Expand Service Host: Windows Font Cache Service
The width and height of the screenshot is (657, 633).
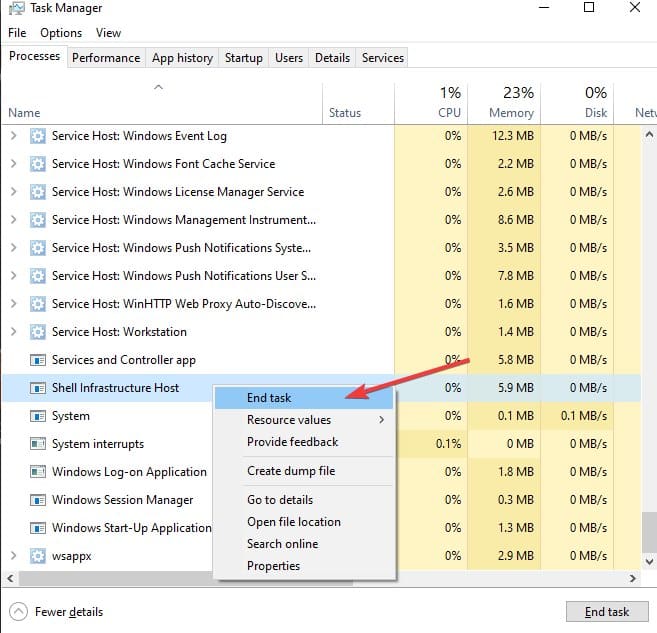pyautogui.click(x=13, y=164)
